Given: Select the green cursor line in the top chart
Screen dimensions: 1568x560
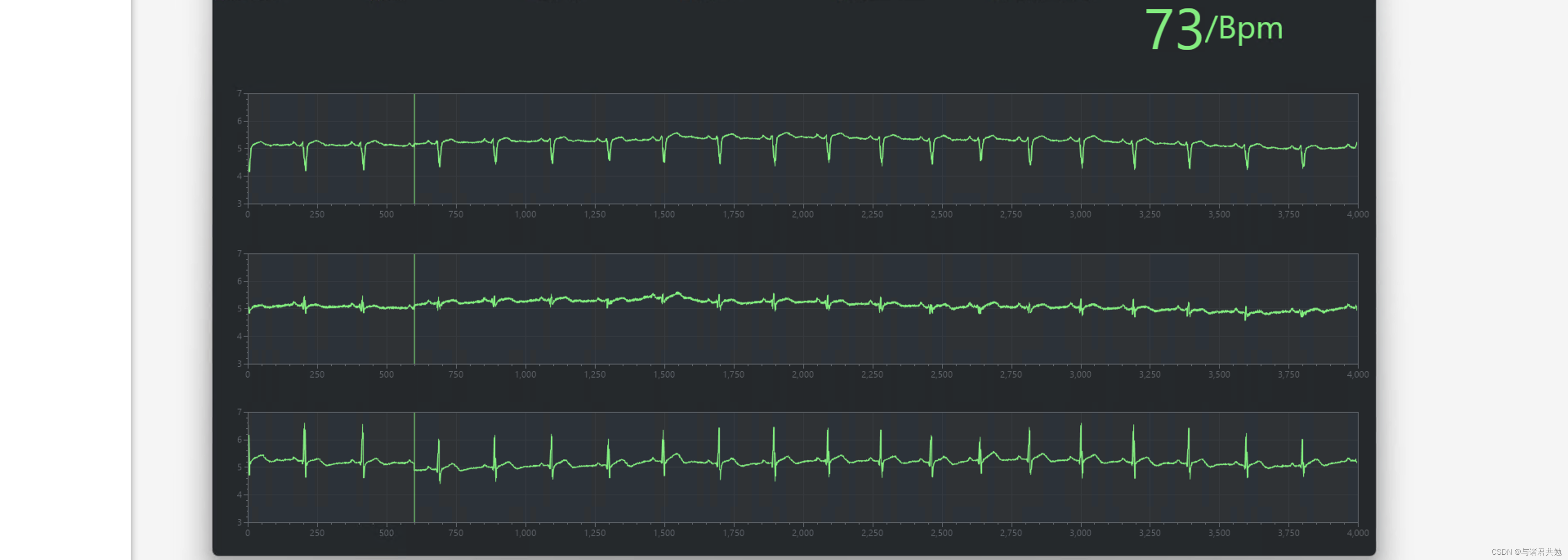Looking at the screenshot, I should 415,148.
